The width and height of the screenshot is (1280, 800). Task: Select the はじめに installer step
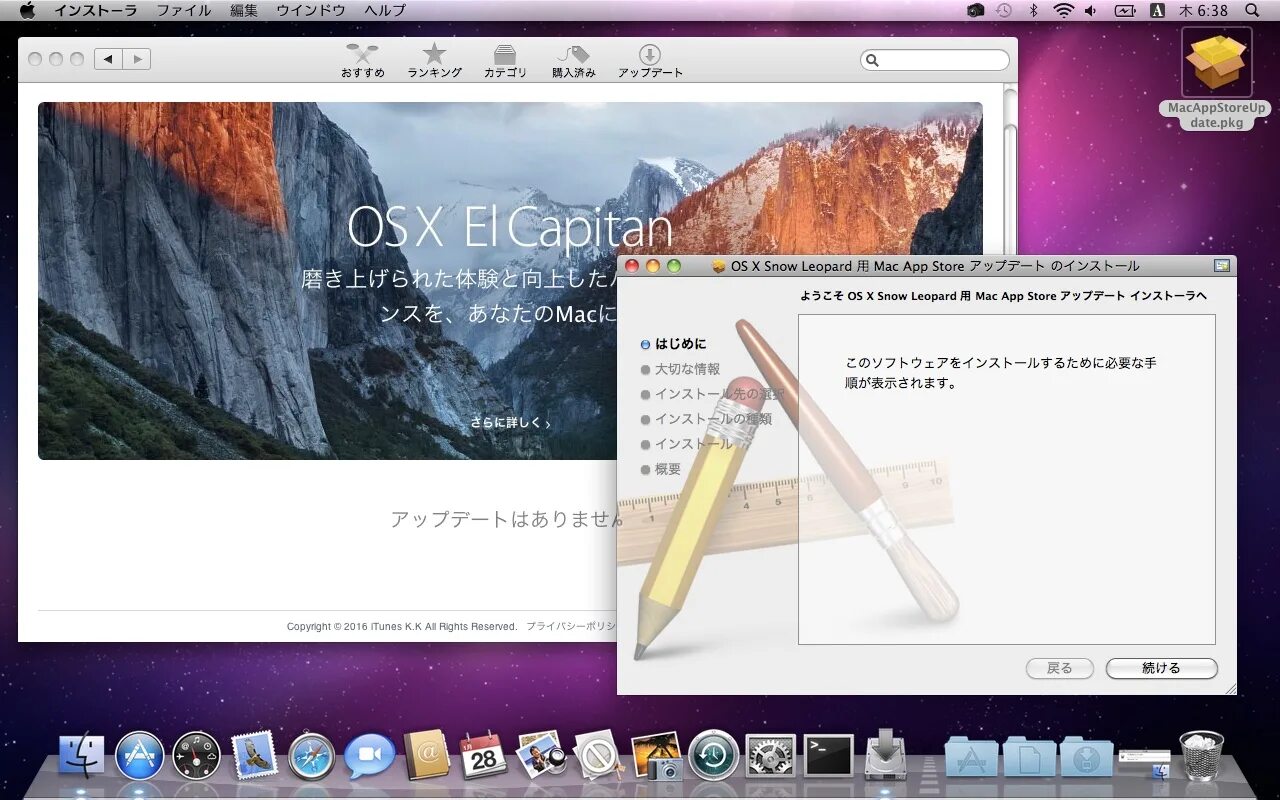673,344
